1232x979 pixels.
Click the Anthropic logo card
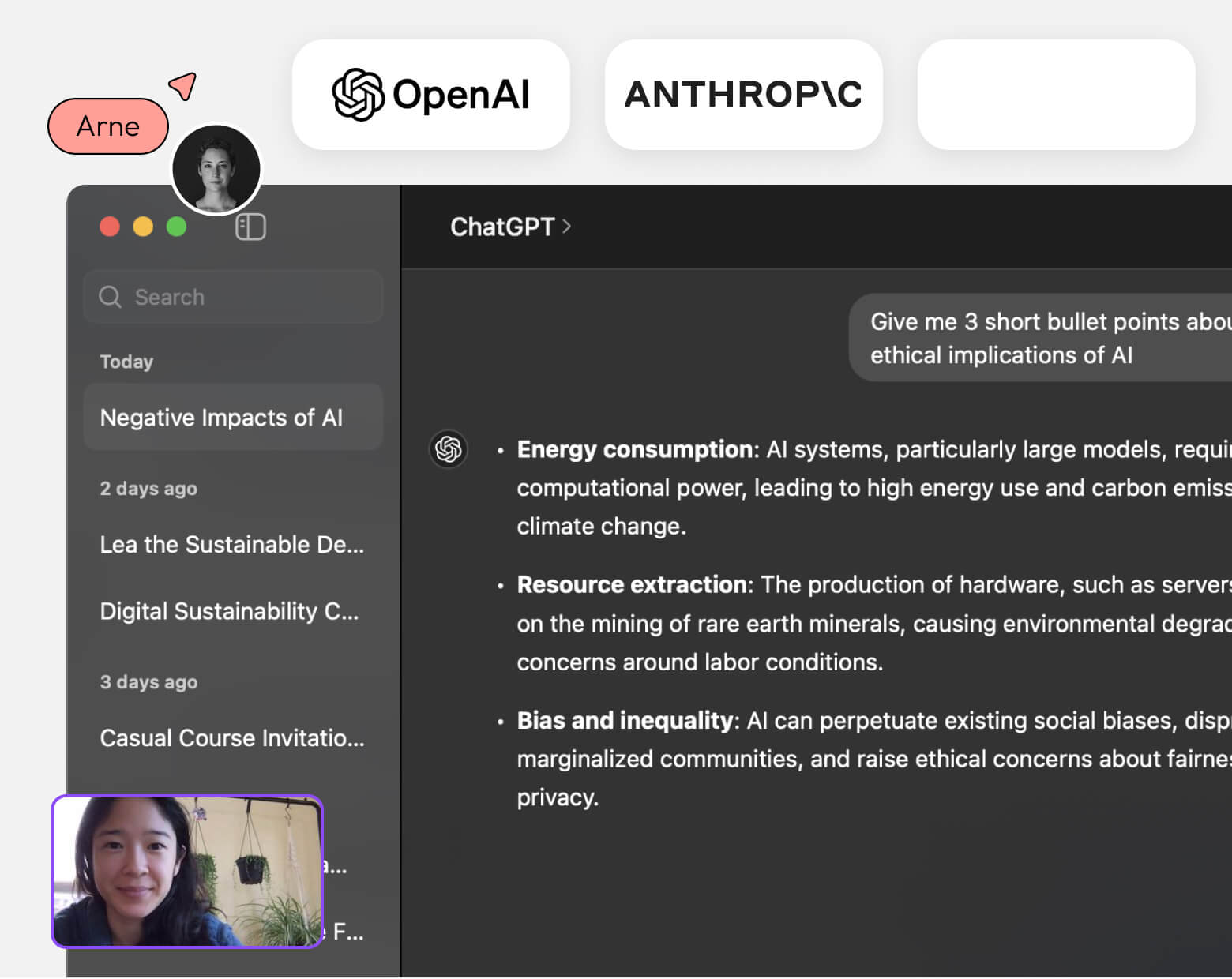[744, 95]
